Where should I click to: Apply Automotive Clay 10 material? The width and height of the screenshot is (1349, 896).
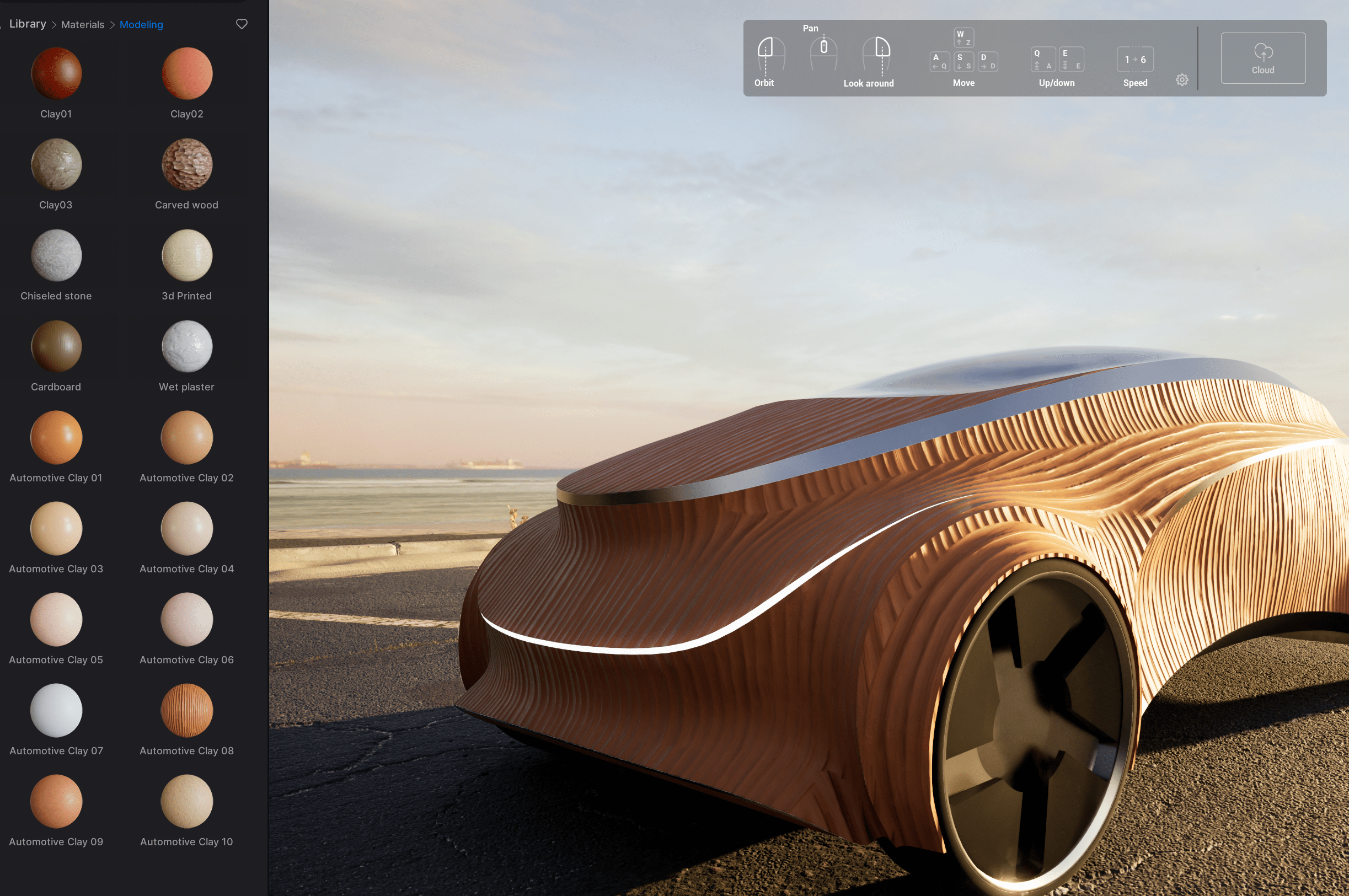click(x=187, y=801)
